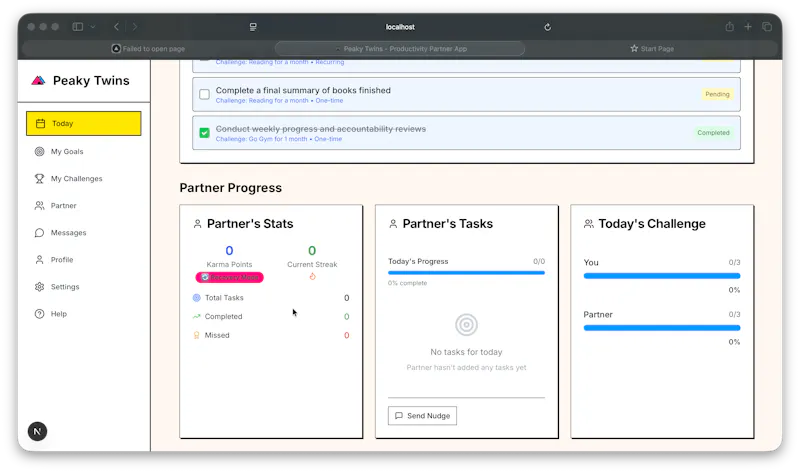The height and width of the screenshot is (473, 800).
Task: Go forward in Safari history
Action: (135, 27)
